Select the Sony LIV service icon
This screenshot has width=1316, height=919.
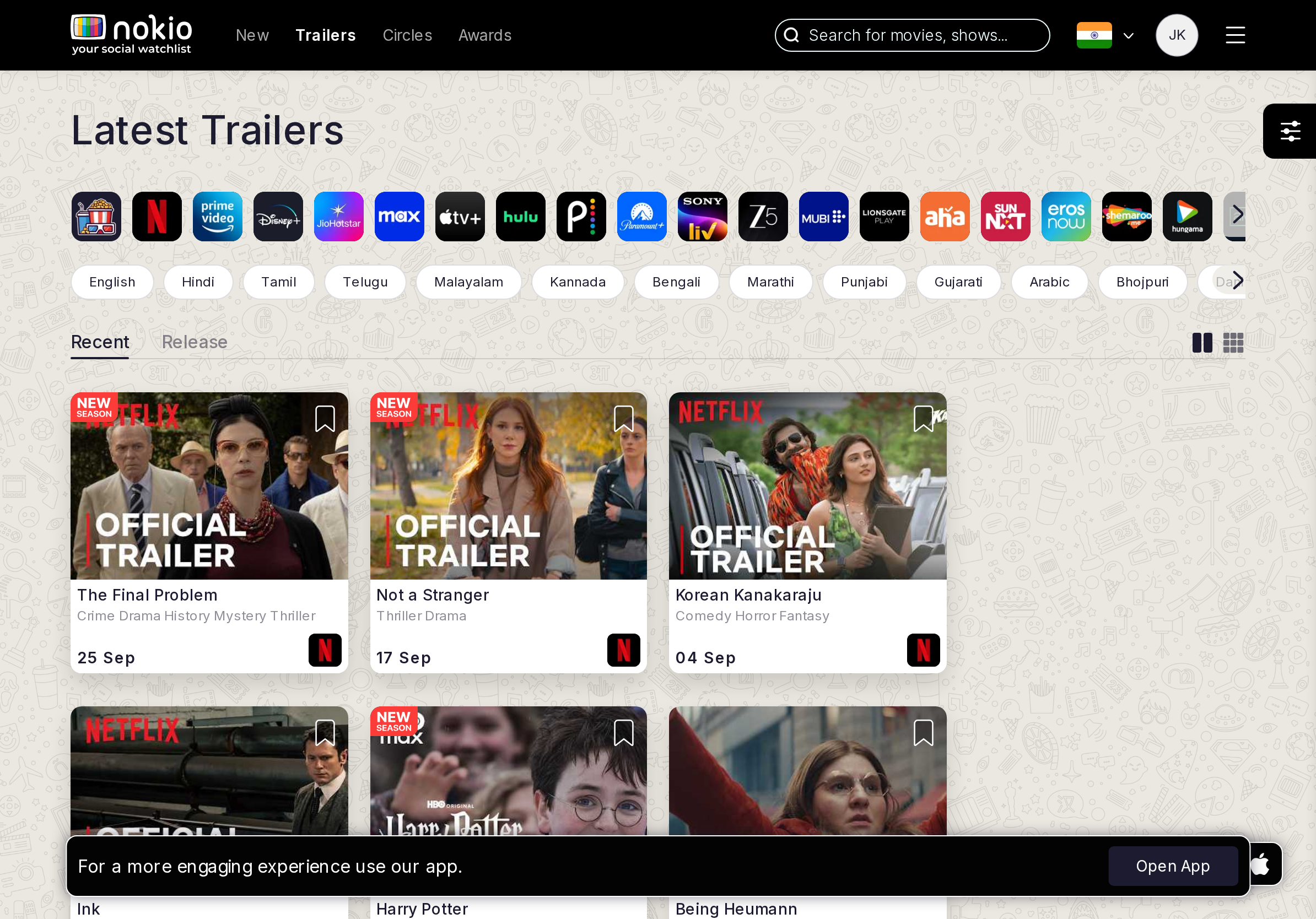[x=703, y=217]
